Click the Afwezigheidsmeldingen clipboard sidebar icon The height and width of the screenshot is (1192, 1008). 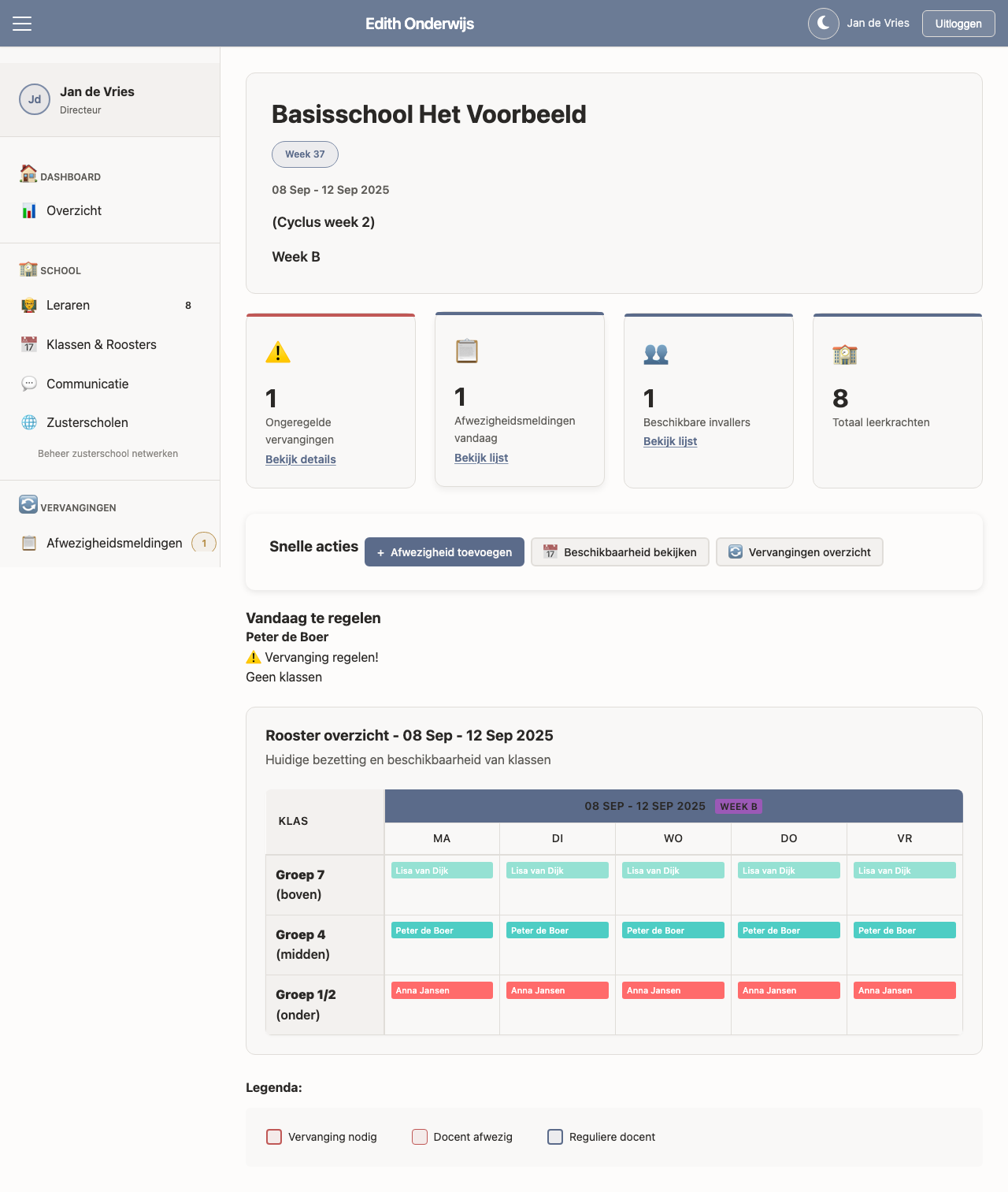coord(29,543)
